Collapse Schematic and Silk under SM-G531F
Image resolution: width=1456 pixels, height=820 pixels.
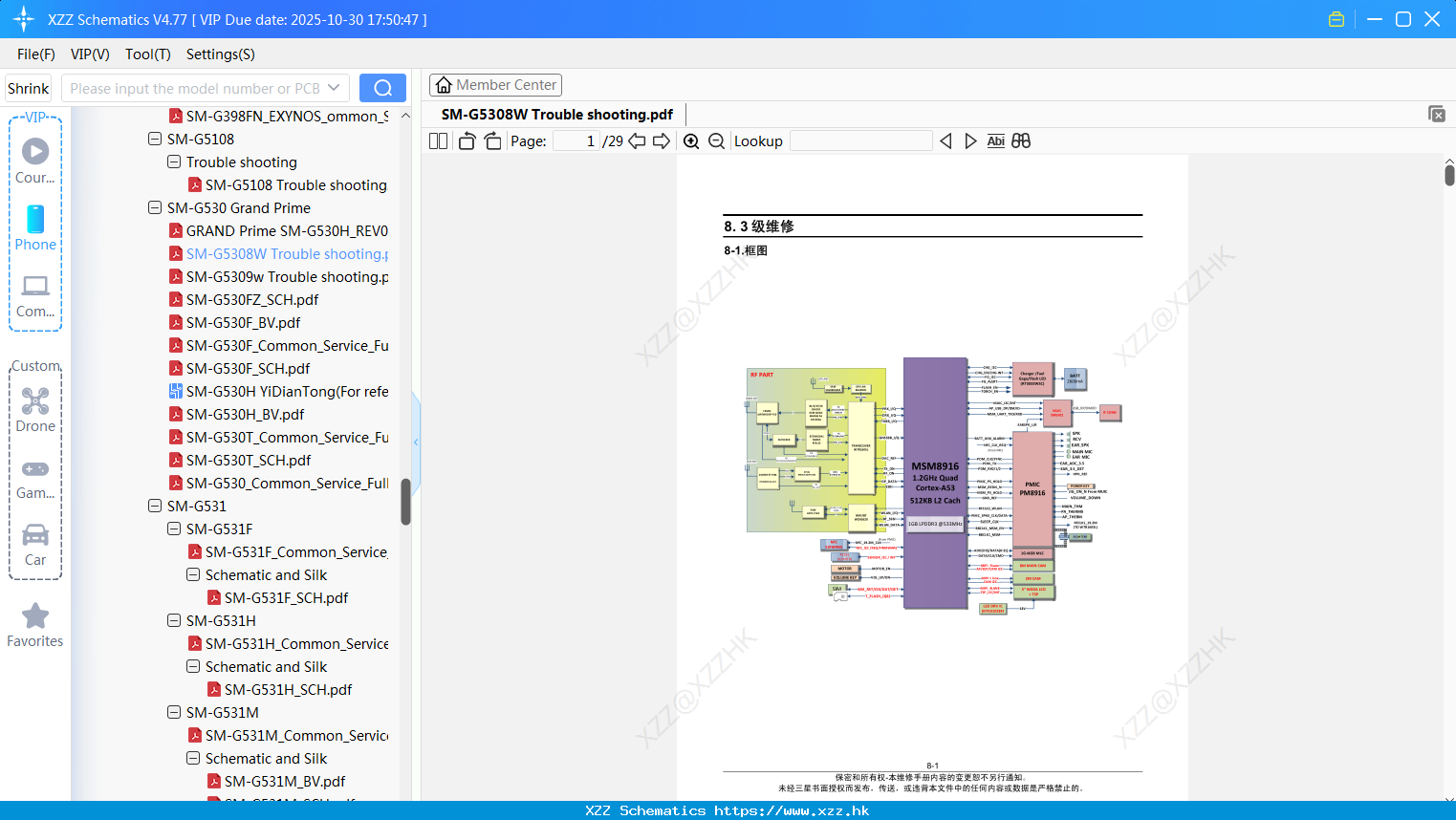(x=193, y=574)
